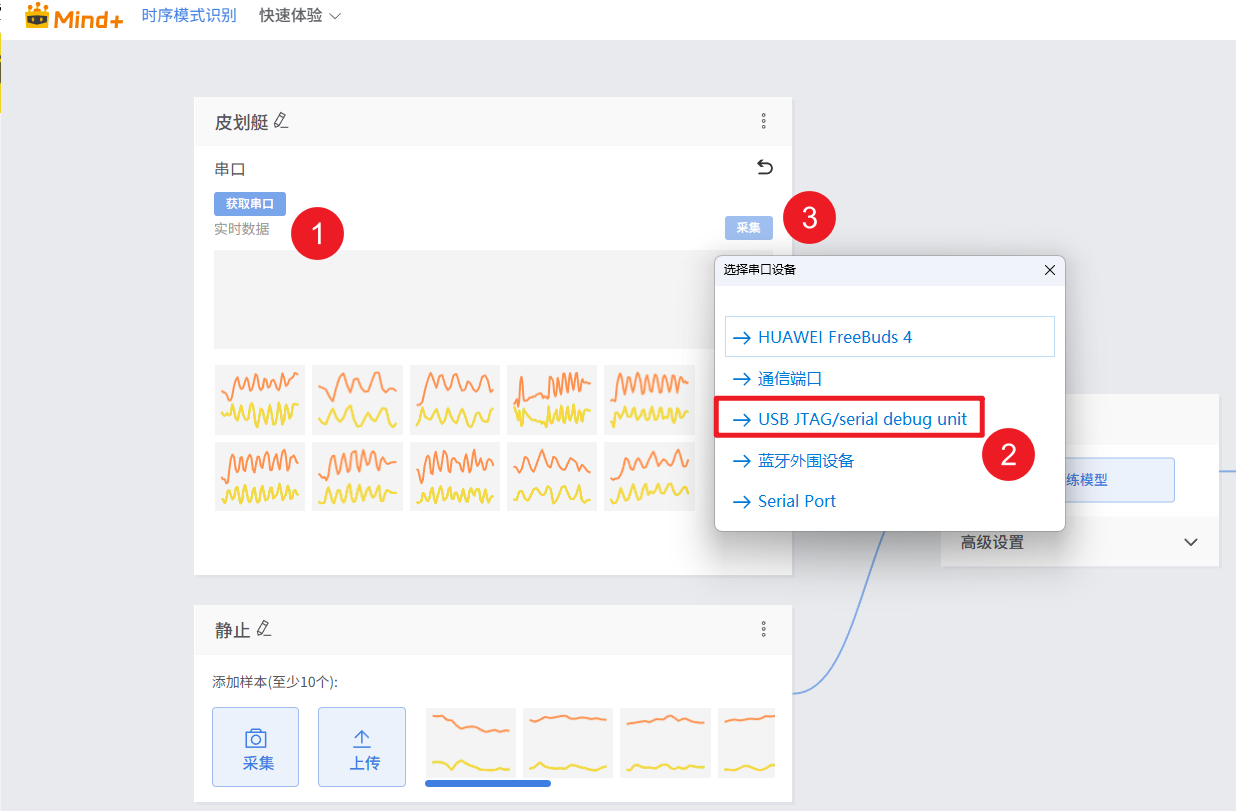Click the 上传 upload button
The height and width of the screenshot is (811, 1236).
click(x=361, y=747)
